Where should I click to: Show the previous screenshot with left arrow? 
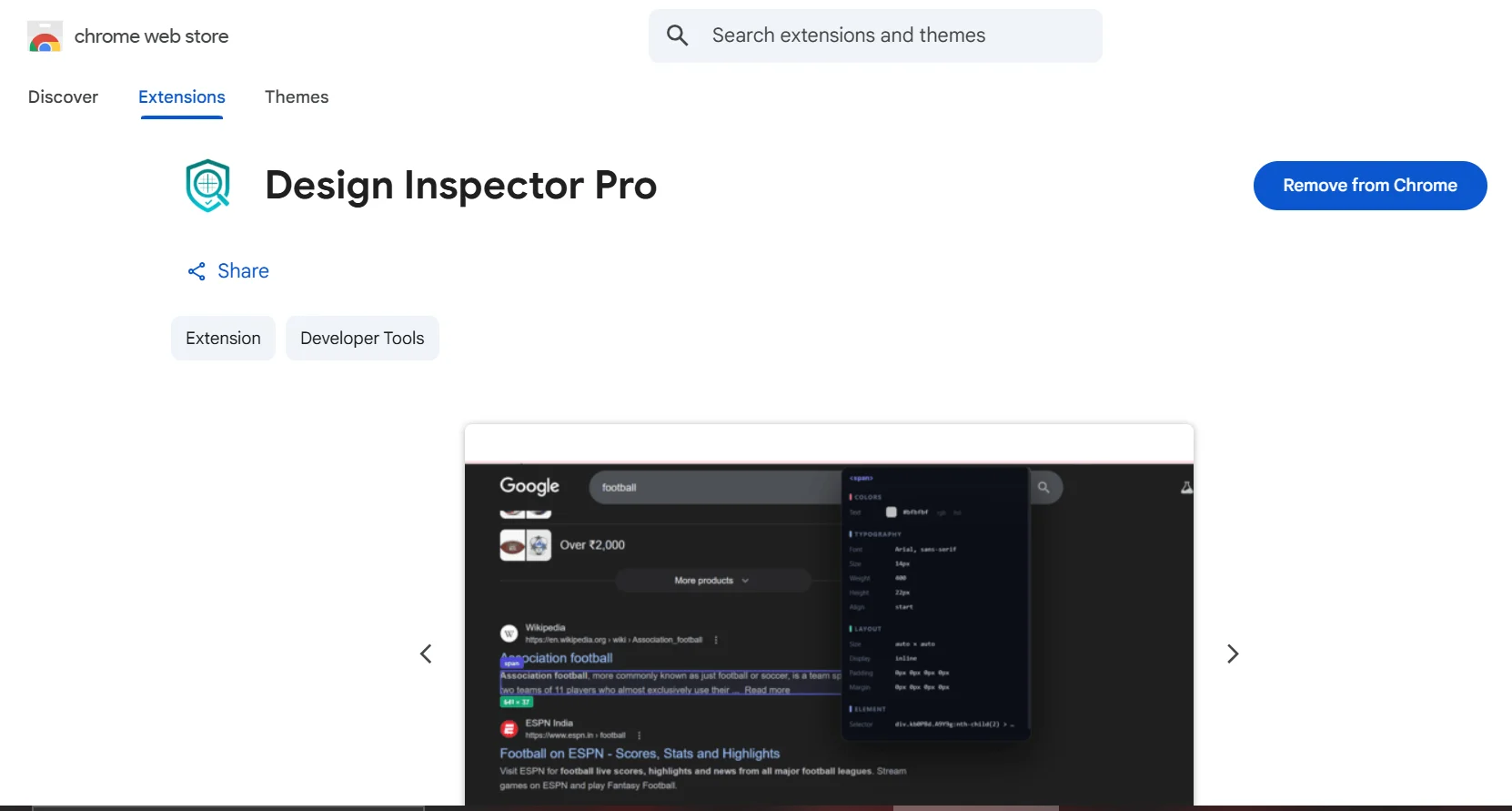(x=426, y=654)
